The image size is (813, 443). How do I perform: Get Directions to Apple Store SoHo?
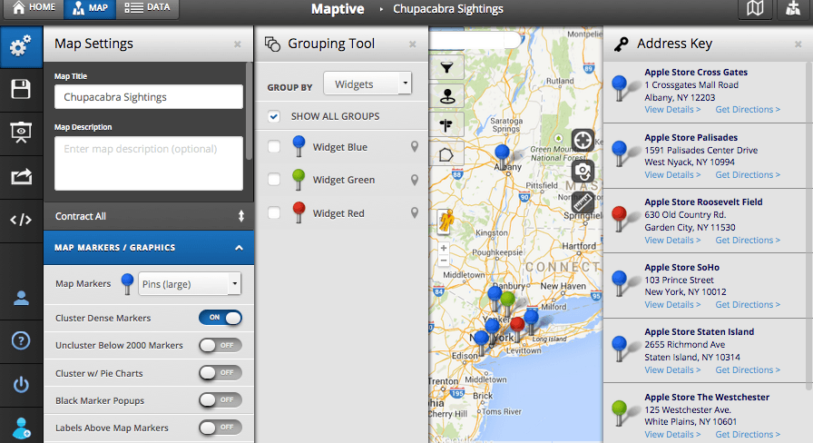click(748, 304)
